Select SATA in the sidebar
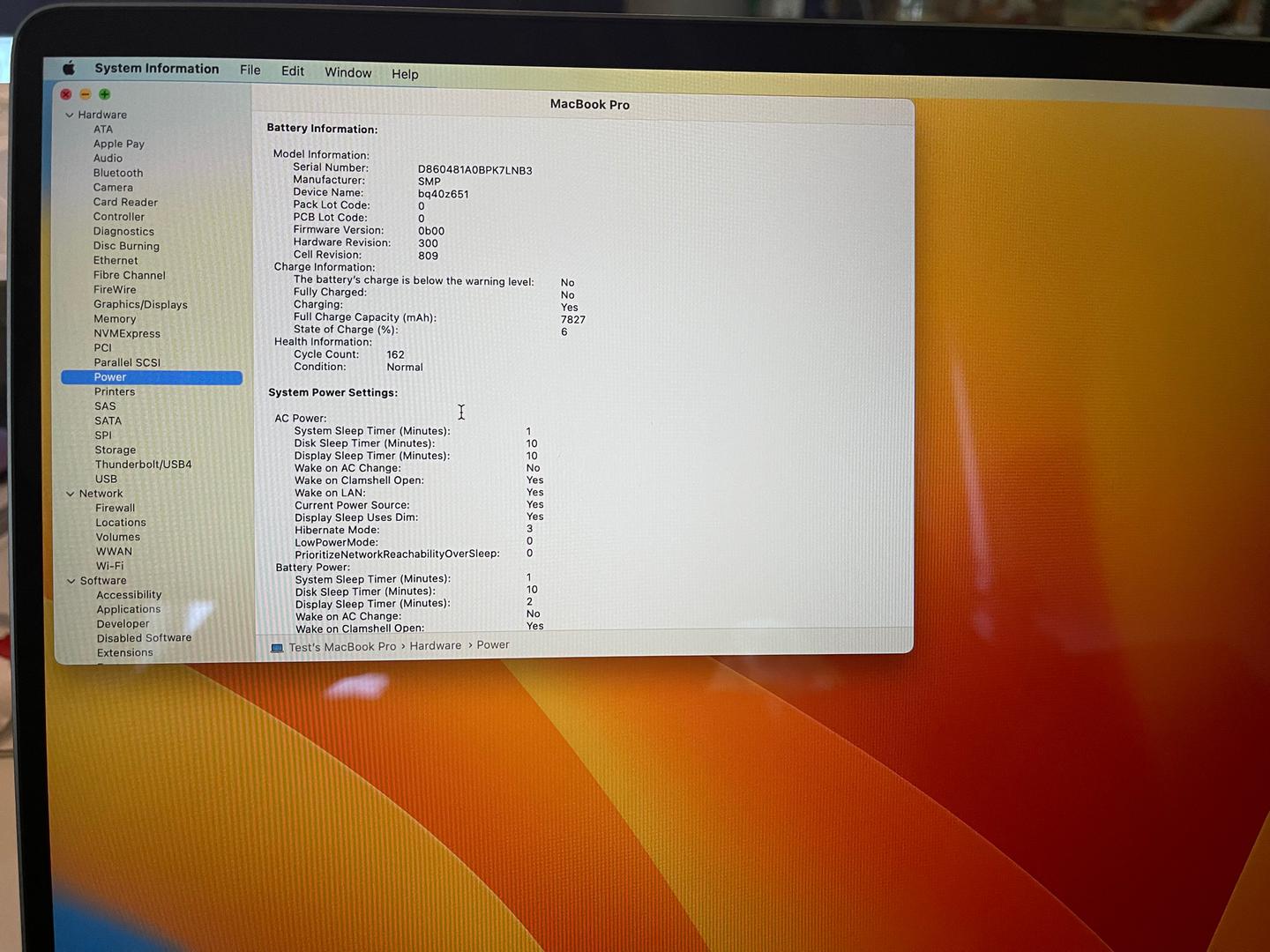 click(x=108, y=420)
